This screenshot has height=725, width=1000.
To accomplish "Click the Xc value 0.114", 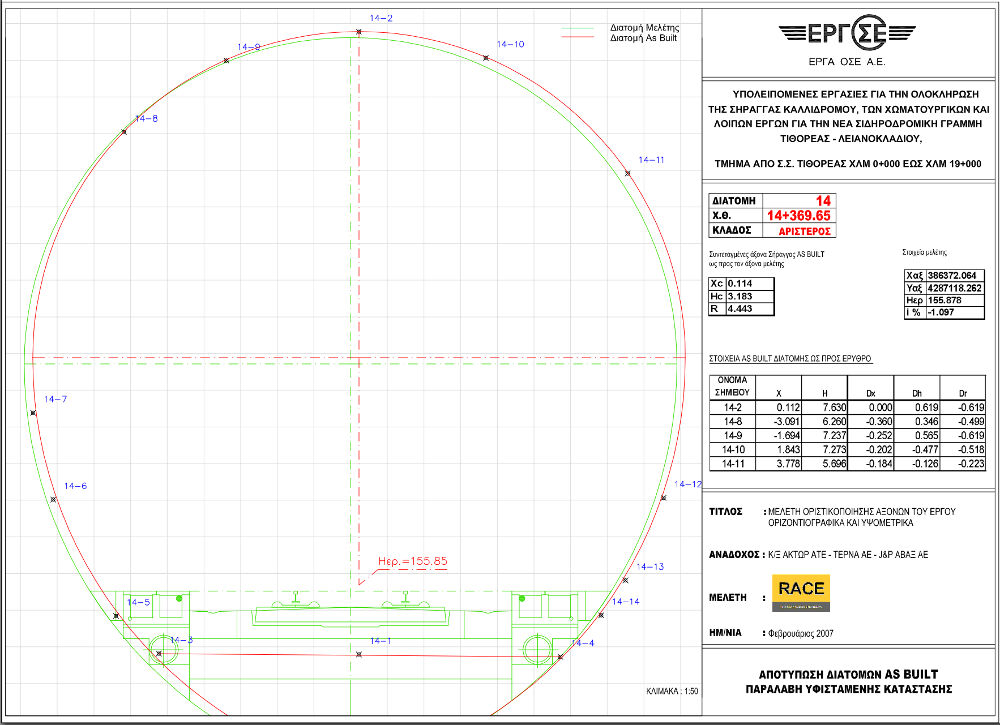I will pyautogui.click(x=740, y=283).
